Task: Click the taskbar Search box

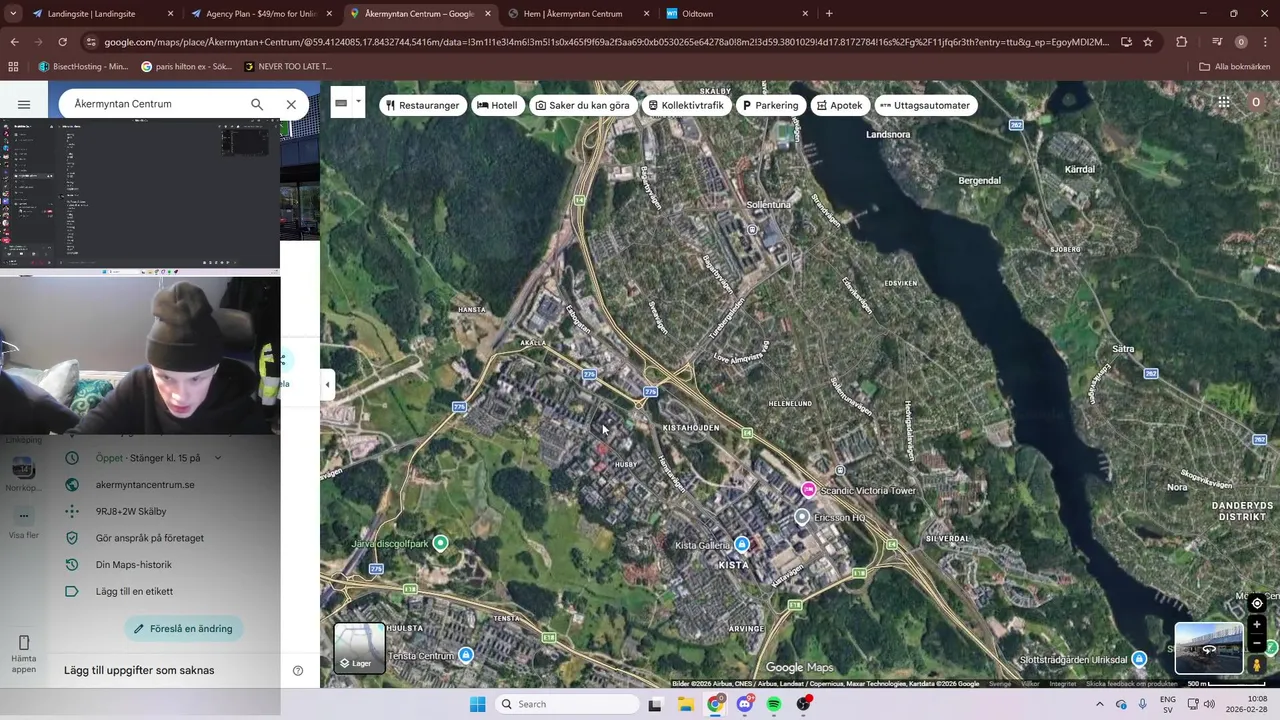Action: point(567,704)
